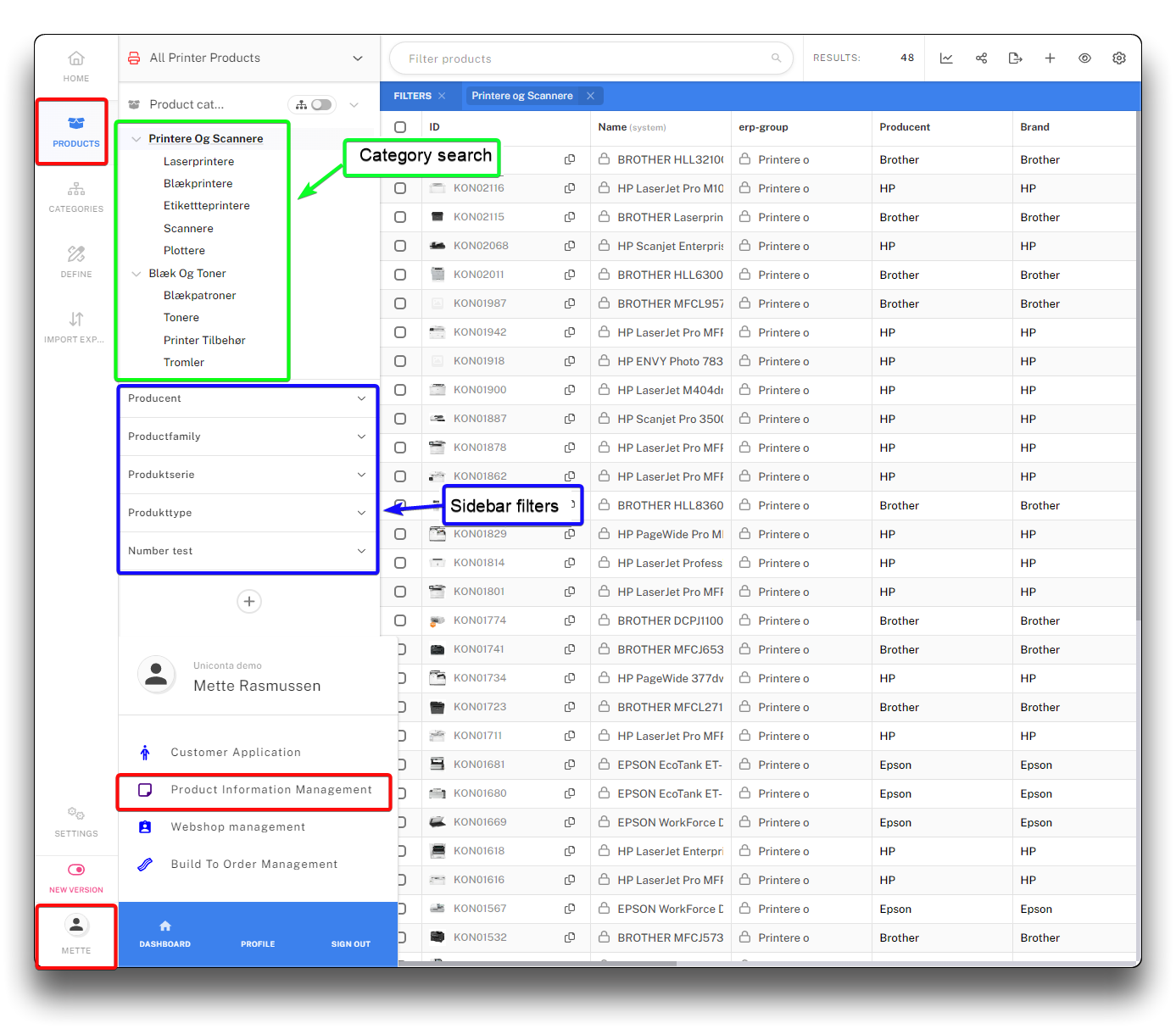Open the Home page from sidebar
This screenshot has height=1029, width=1176.
(x=76, y=66)
